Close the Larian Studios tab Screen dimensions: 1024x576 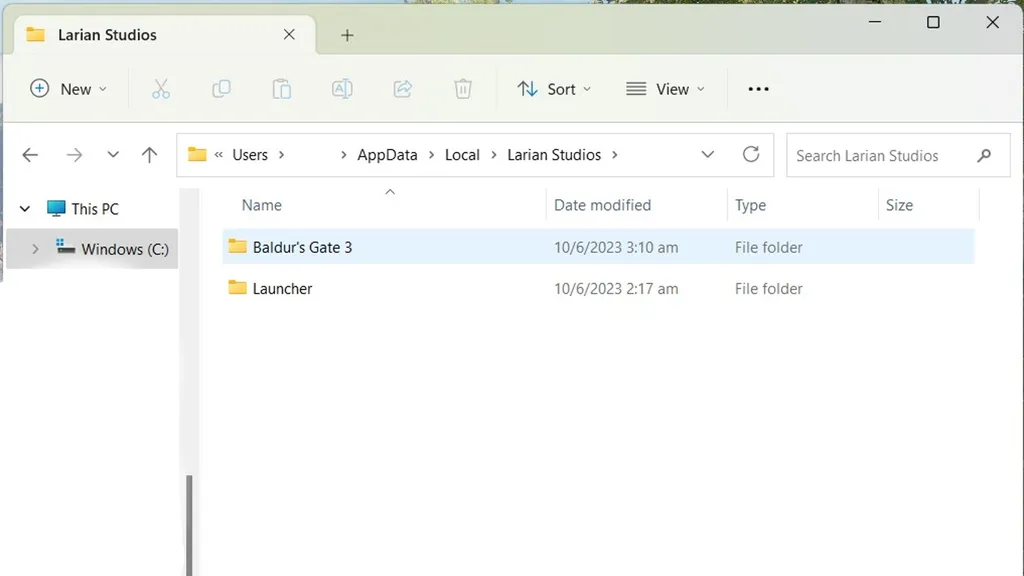coord(289,35)
